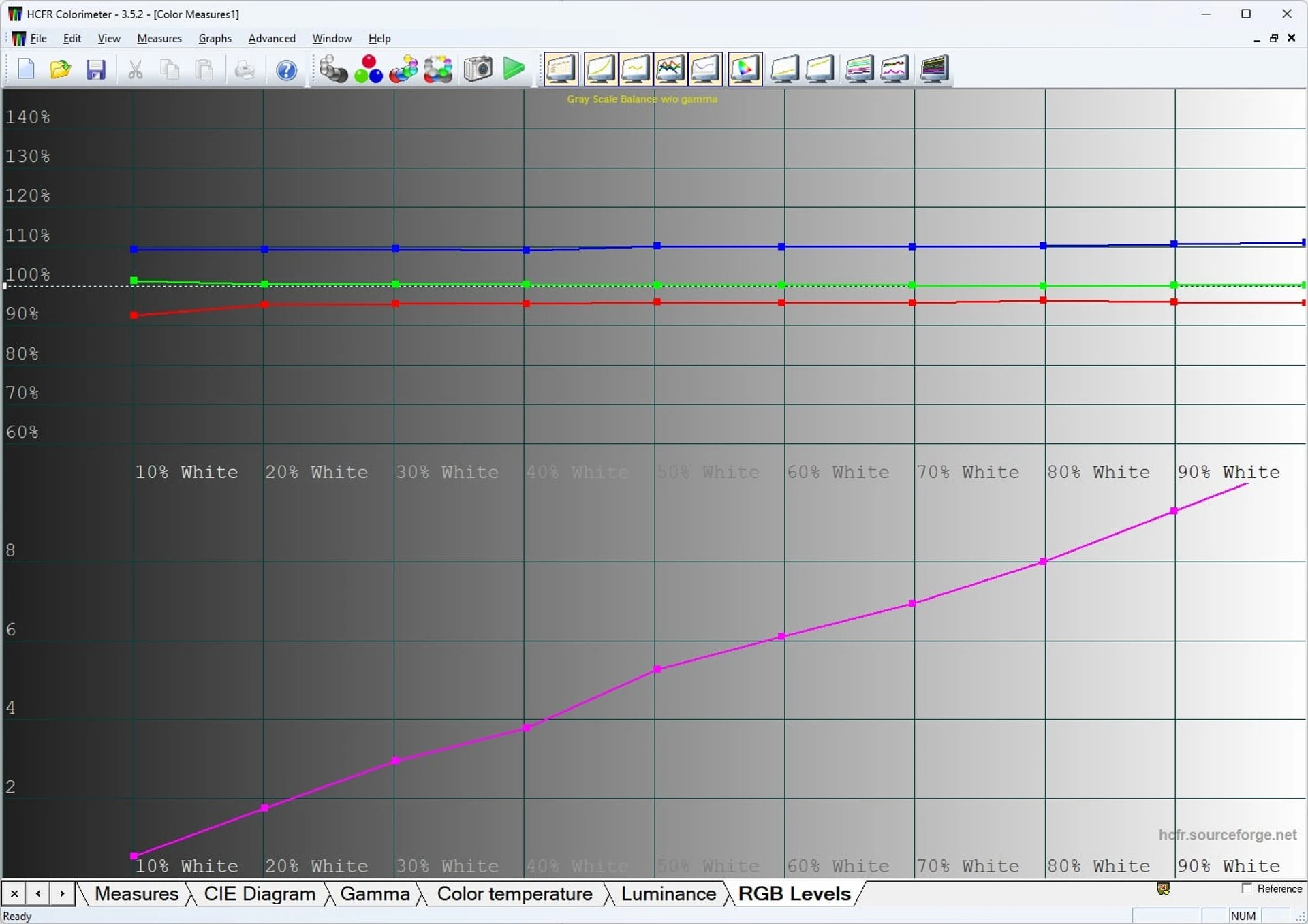Image resolution: width=1308 pixels, height=924 pixels.
Task: Click the Cut scissors icon
Action: coord(136,69)
